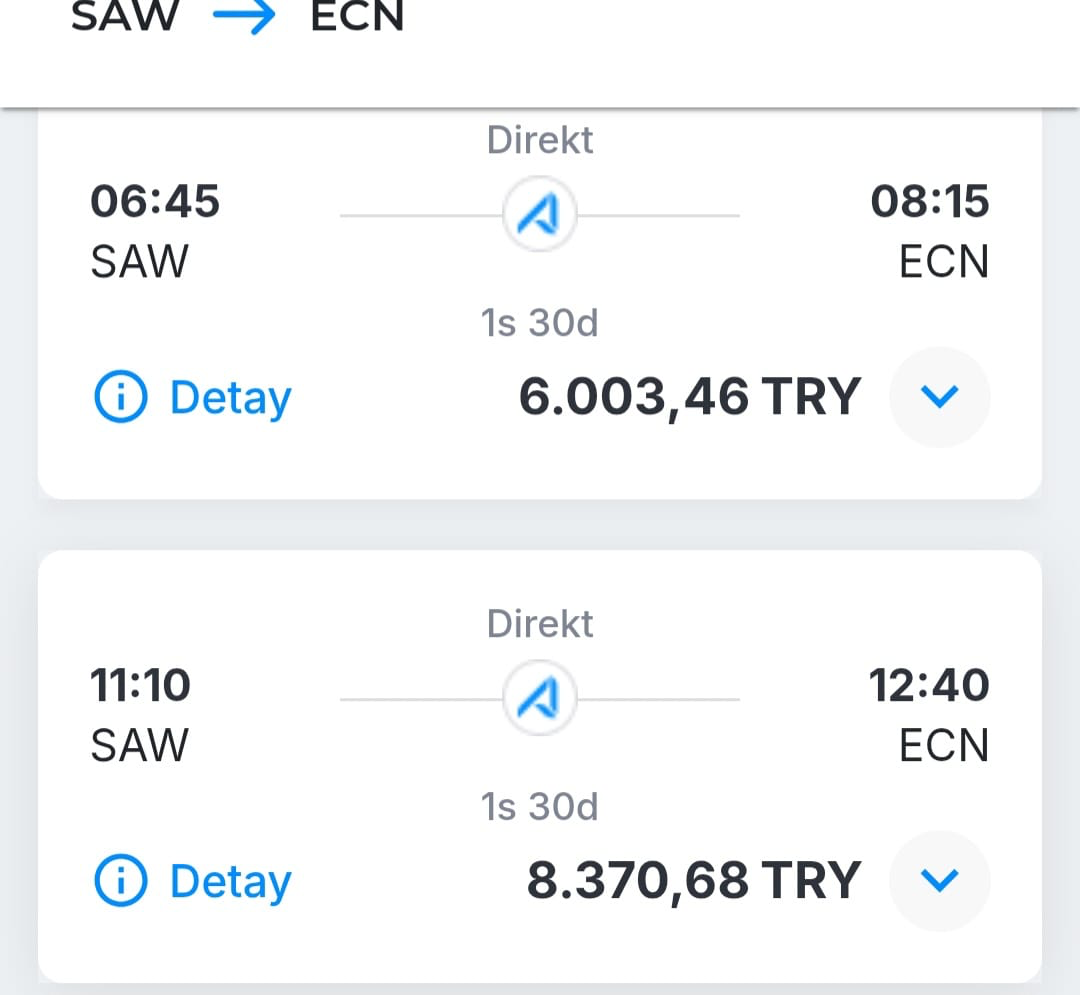
Task: Expand the 8.370,68 TRY flight chevron
Action: pos(939,881)
